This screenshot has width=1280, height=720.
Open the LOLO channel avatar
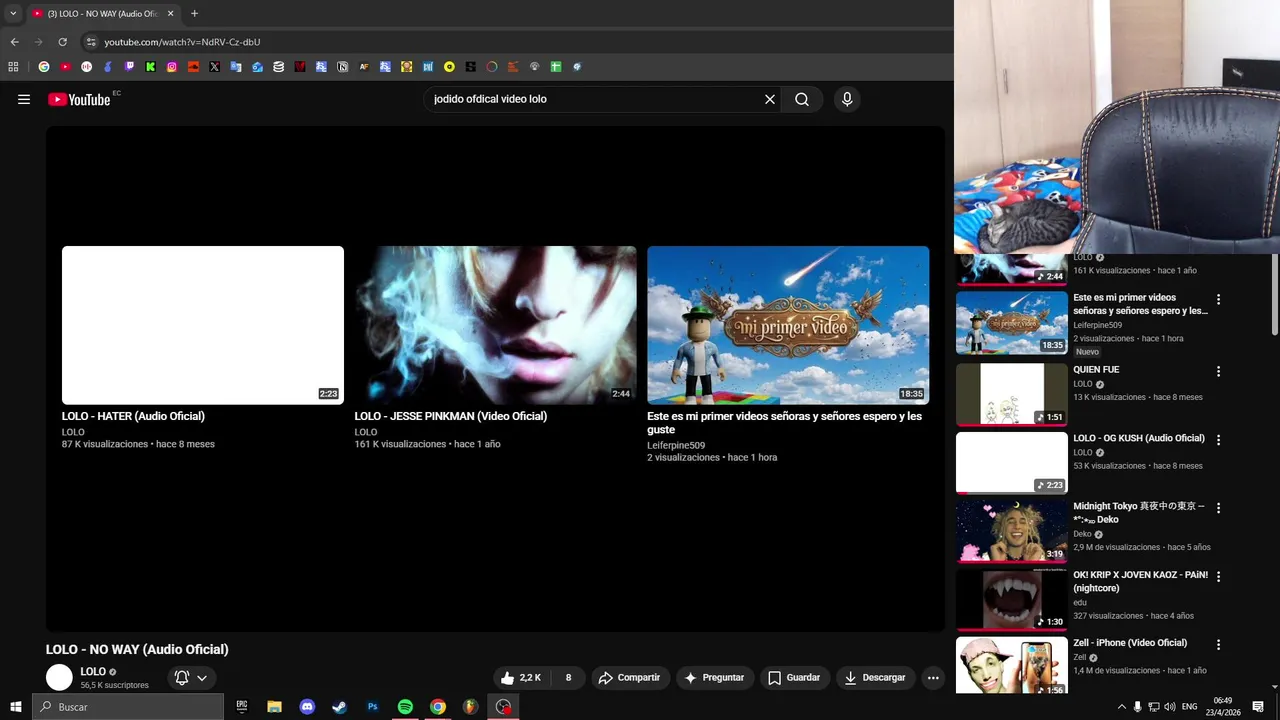pos(60,677)
